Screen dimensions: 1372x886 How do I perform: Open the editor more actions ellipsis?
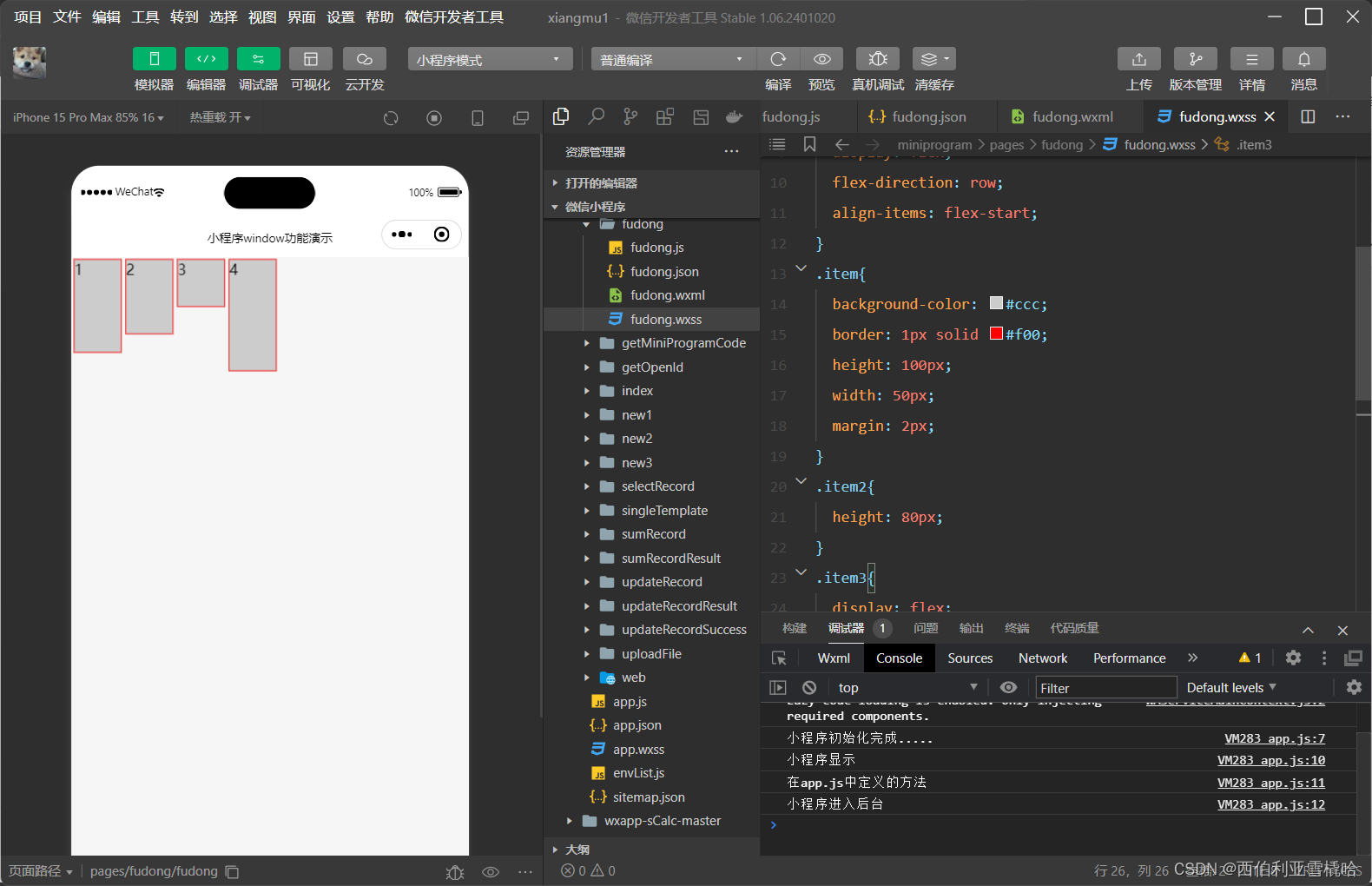tap(1342, 116)
